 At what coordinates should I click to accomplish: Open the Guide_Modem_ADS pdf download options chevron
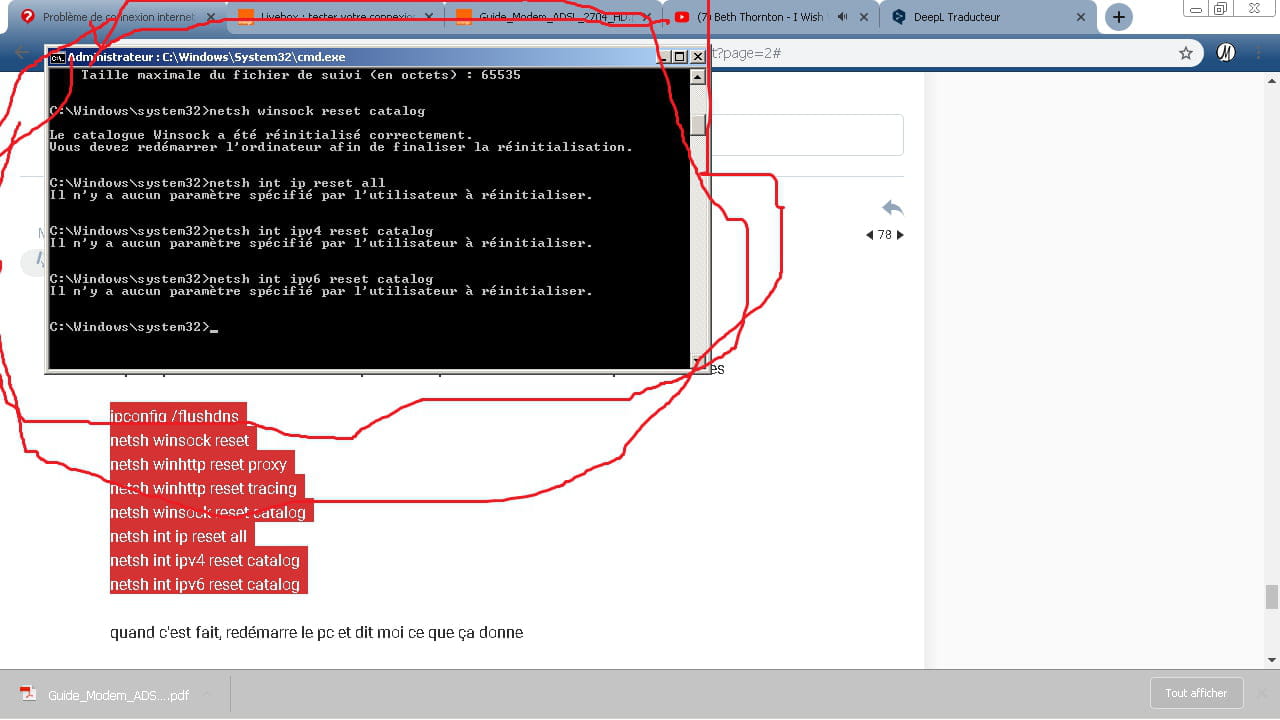207,695
